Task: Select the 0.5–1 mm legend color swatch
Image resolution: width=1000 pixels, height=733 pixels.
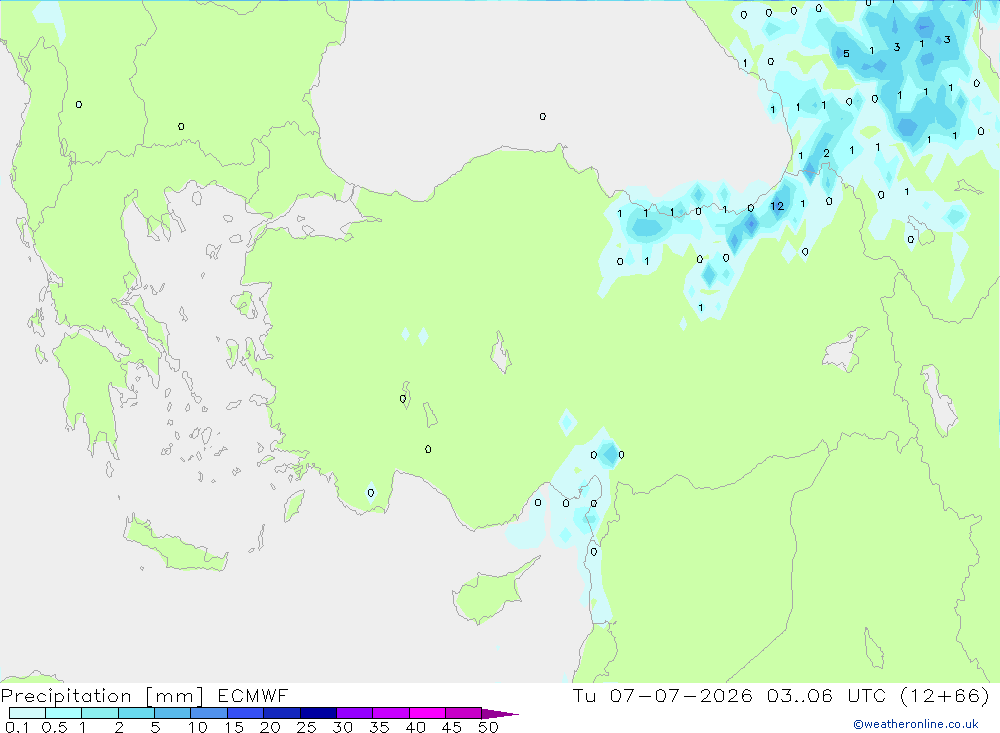Action: 64,713
